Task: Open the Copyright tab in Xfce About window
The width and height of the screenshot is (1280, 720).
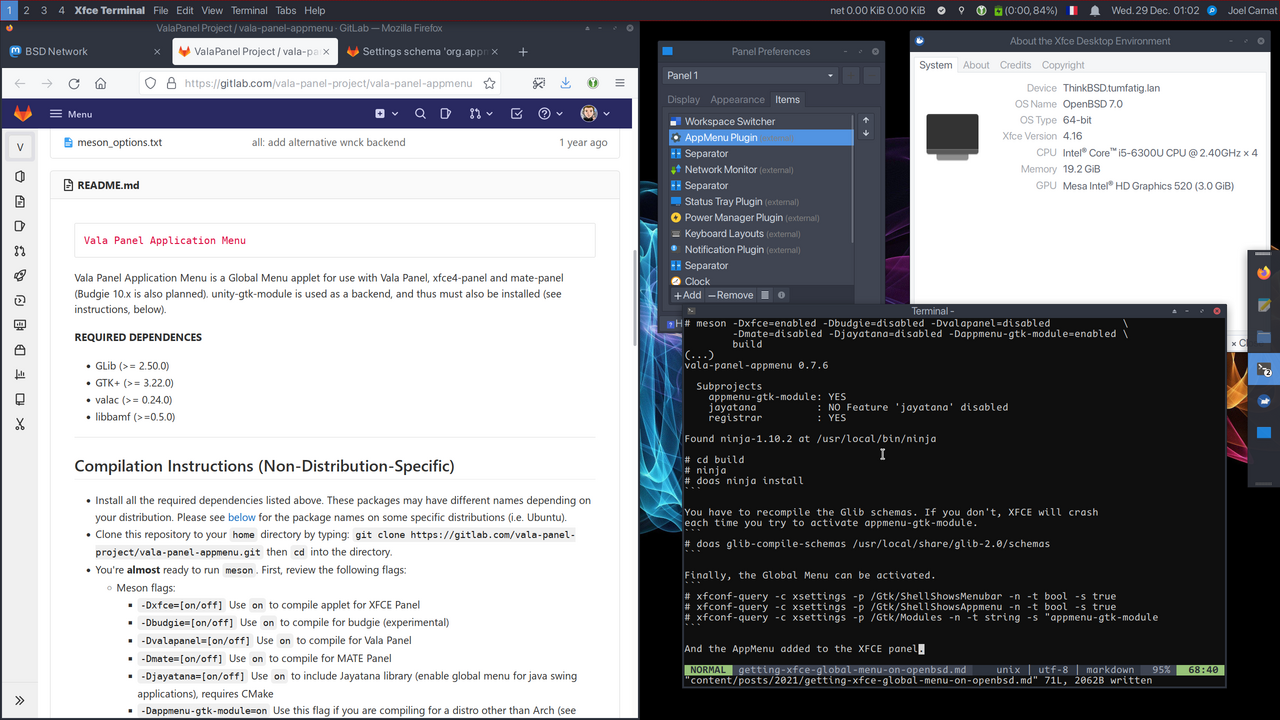Action: (1063, 65)
